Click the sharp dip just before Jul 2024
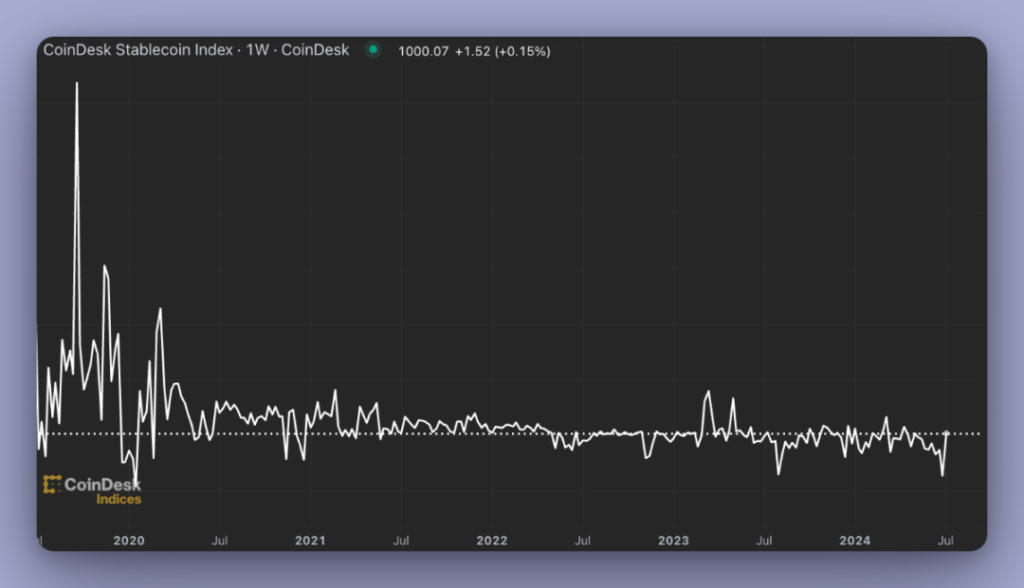This screenshot has width=1024, height=588. pyautogui.click(x=942, y=475)
